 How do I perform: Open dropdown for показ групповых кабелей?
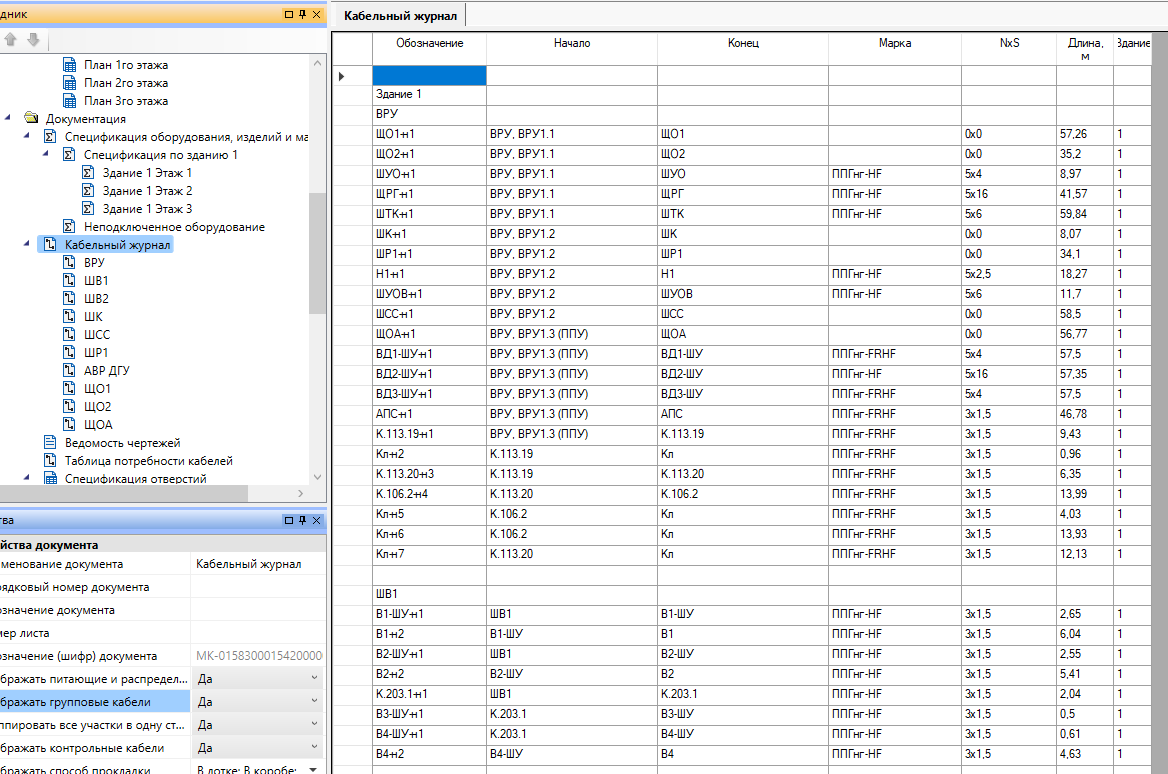coord(314,702)
